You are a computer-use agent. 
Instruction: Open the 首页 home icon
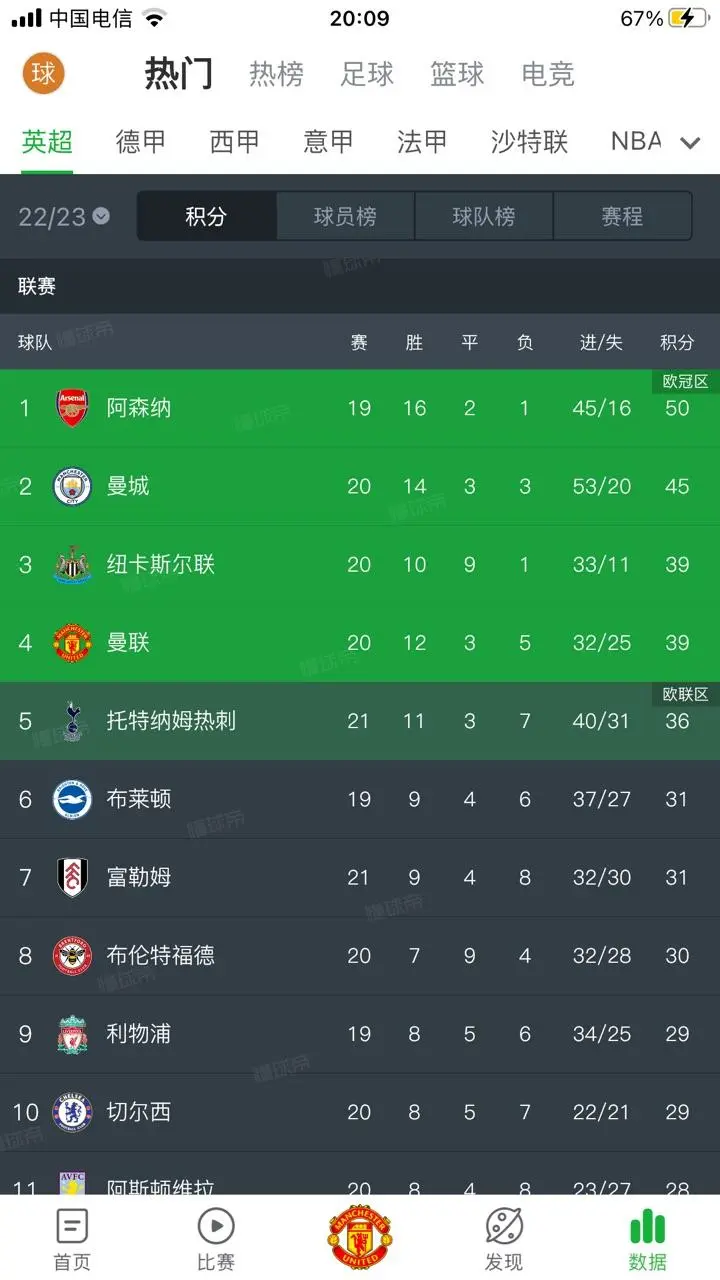pyautogui.click(x=72, y=1225)
